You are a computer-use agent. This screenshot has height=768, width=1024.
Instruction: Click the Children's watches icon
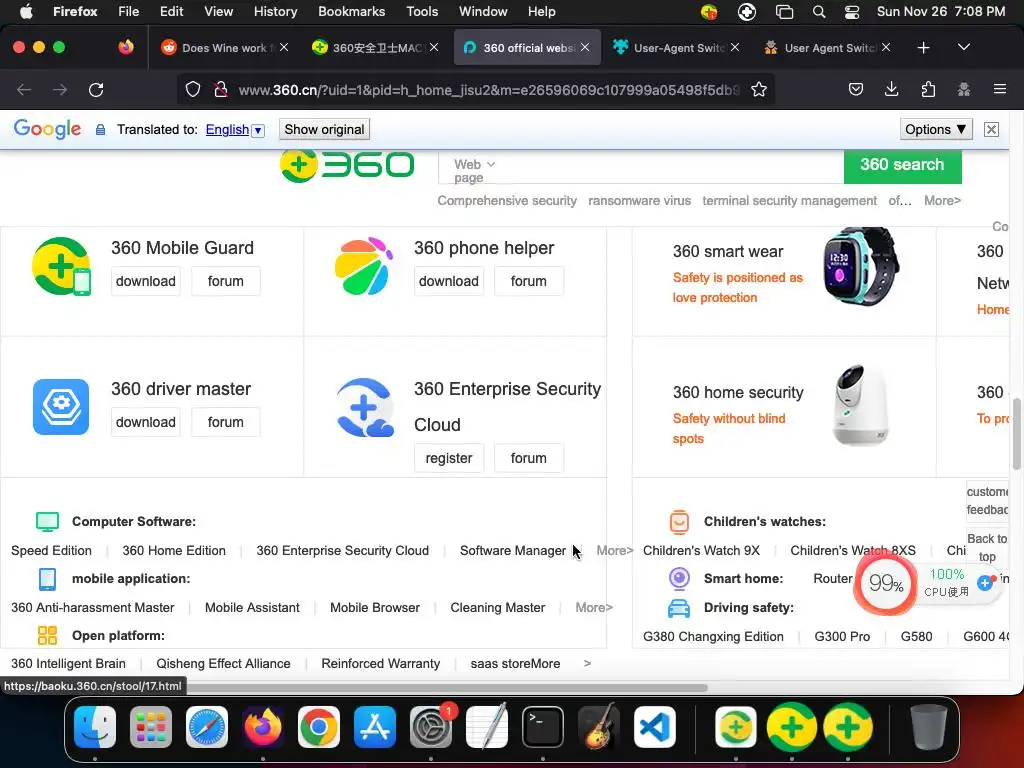tap(679, 522)
